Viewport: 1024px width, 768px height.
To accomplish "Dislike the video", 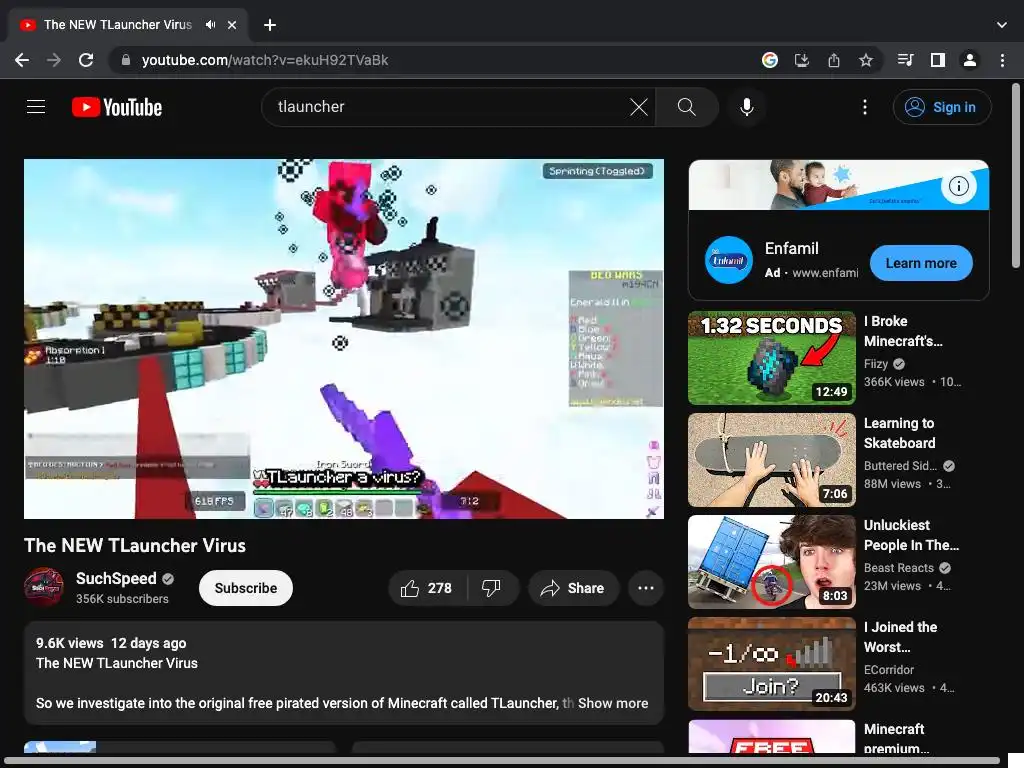I will pyautogui.click(x=491, y=588).
